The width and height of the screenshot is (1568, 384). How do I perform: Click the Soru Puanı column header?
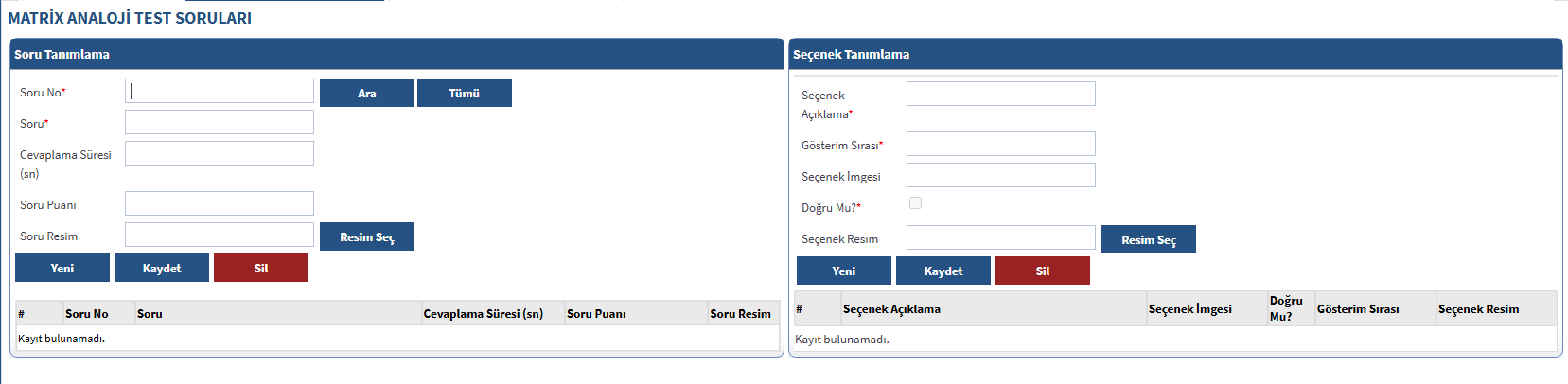click(x=596, y=314)
